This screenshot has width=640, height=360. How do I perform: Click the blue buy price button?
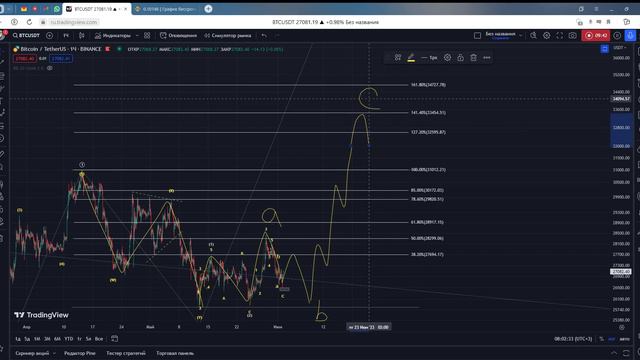click(x=61, y=59)
